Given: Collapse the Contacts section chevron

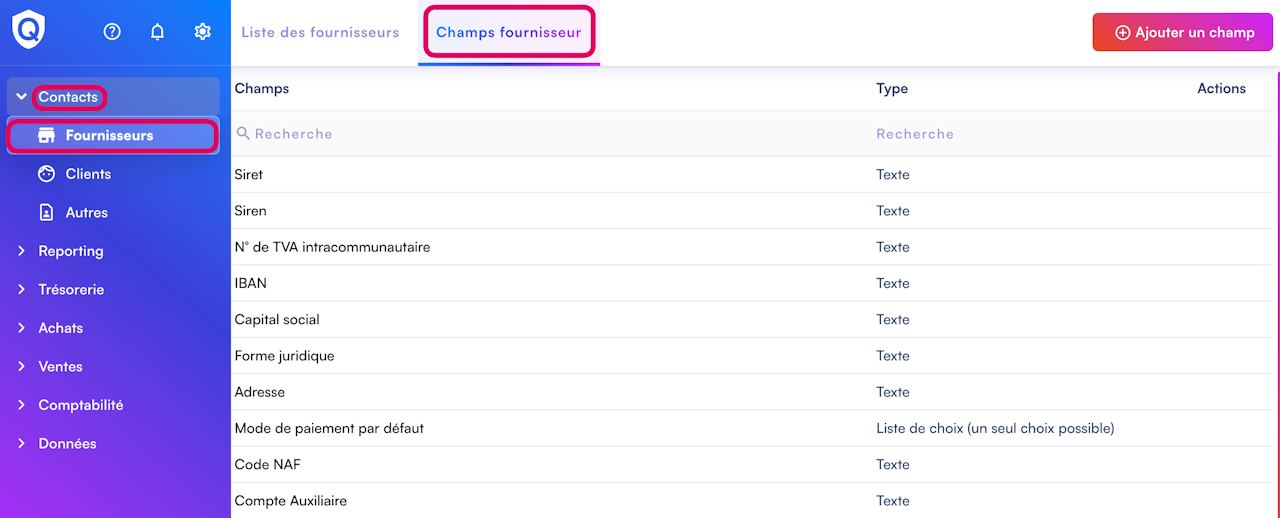Looking at the screenshot, I should (x=21, y=97).
